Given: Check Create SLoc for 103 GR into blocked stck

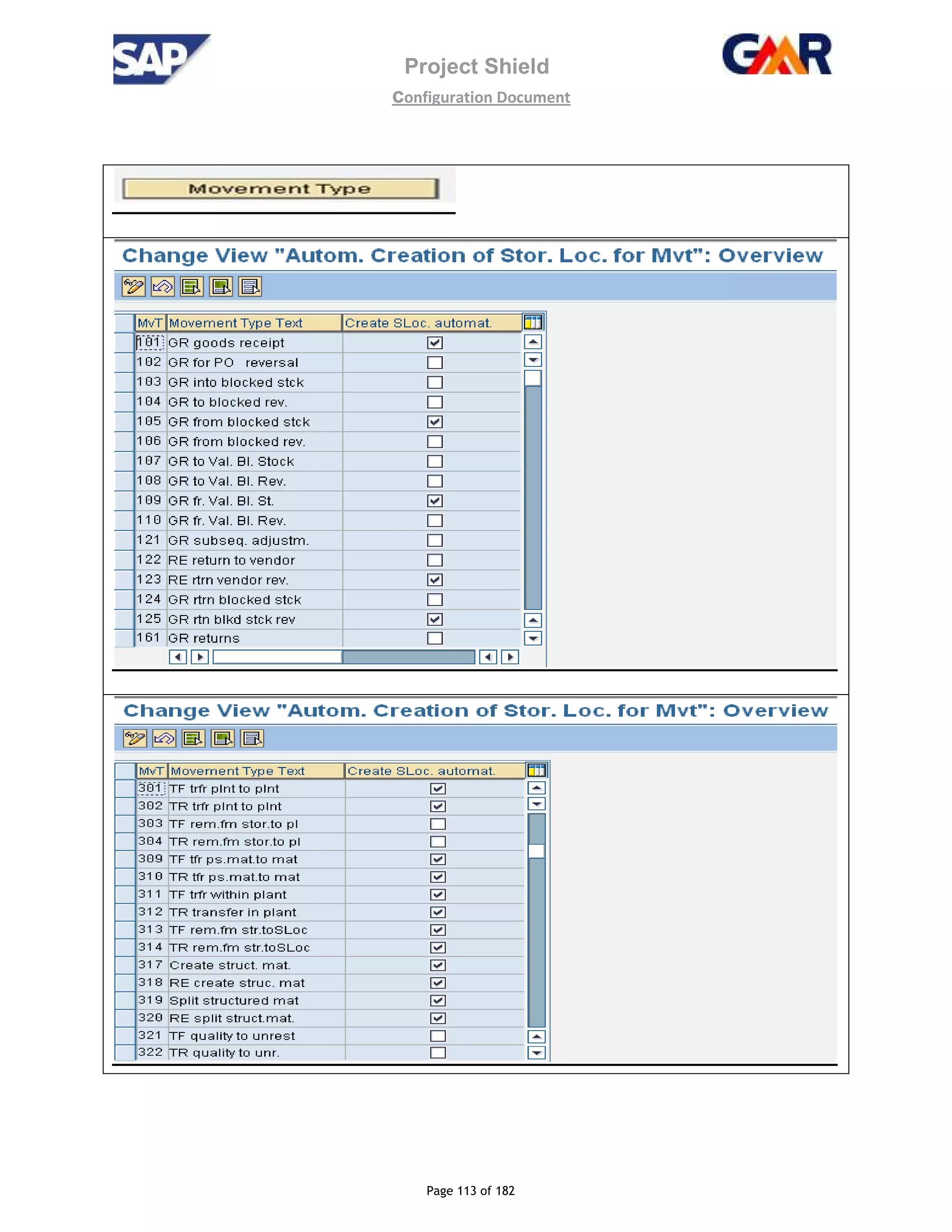Looking at the screenshot, I should coord(435,383).
